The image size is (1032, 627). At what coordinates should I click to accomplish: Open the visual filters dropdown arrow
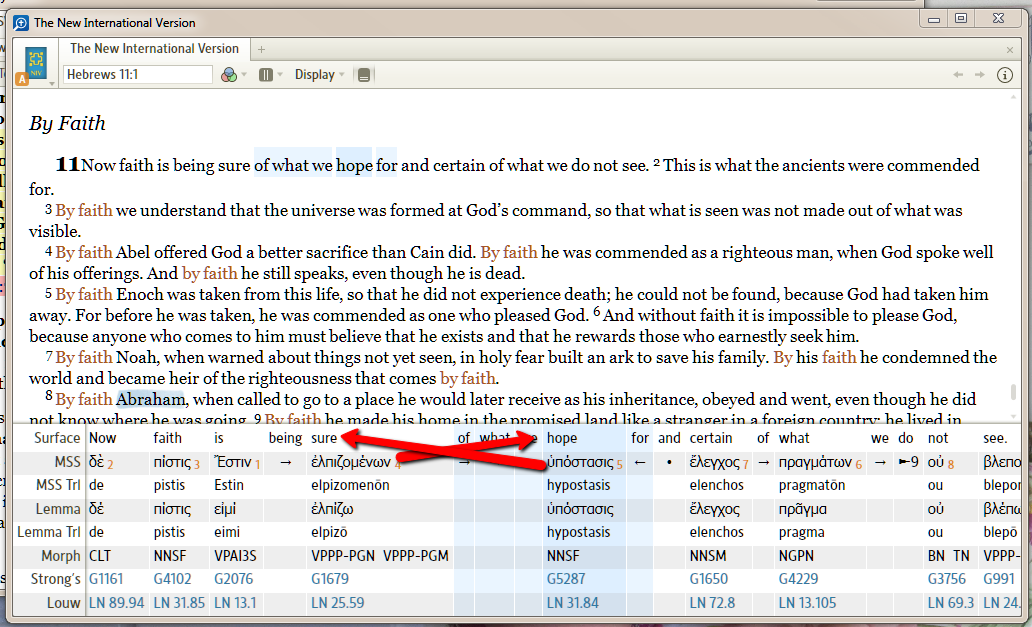coord(244,75)
